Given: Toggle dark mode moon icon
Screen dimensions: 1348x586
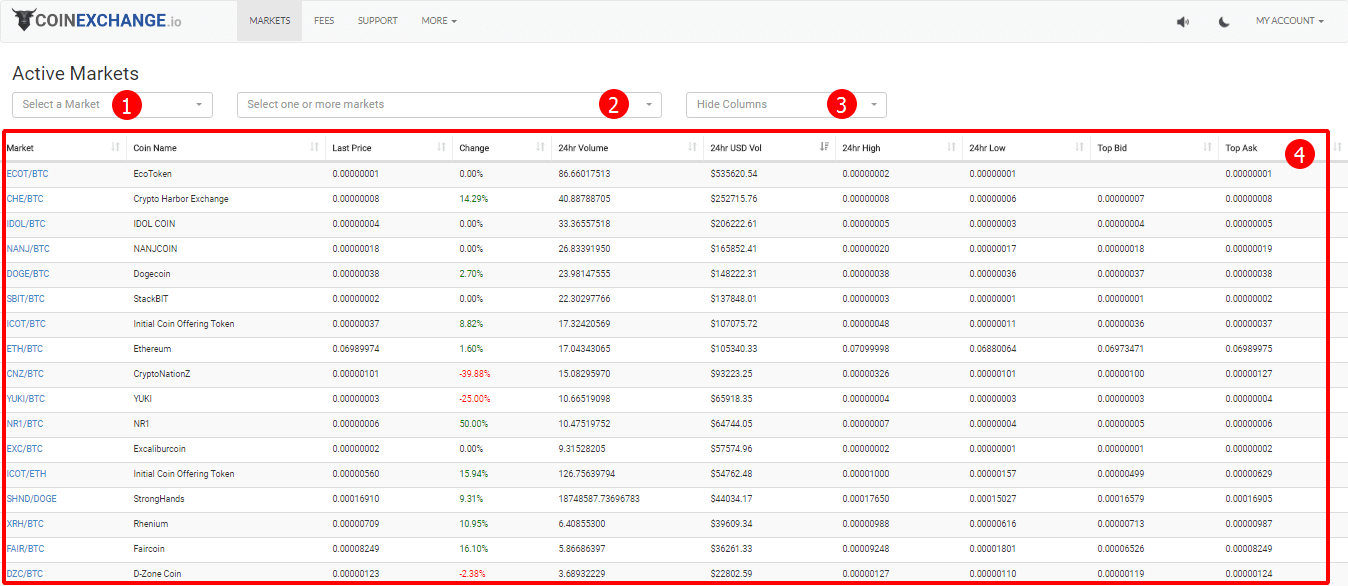Looking at the screenshot, I should pyautogui.click(x=1224, y=22).
